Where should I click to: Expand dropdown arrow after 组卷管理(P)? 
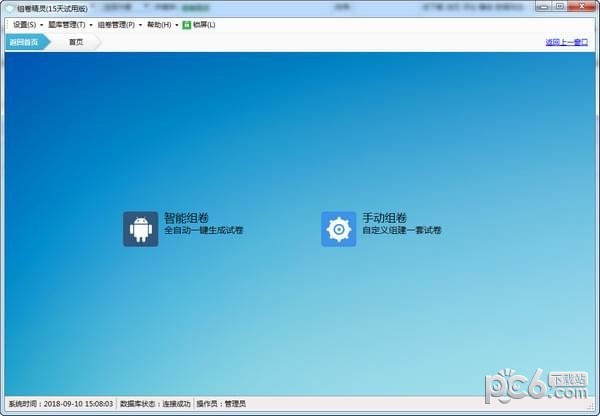click(139, 24)
